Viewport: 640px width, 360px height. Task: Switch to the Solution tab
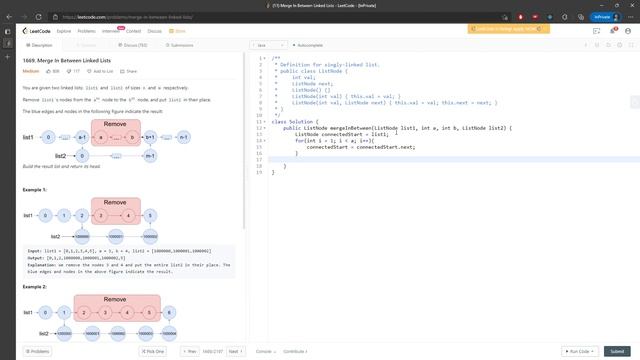(x=87, y=45)
